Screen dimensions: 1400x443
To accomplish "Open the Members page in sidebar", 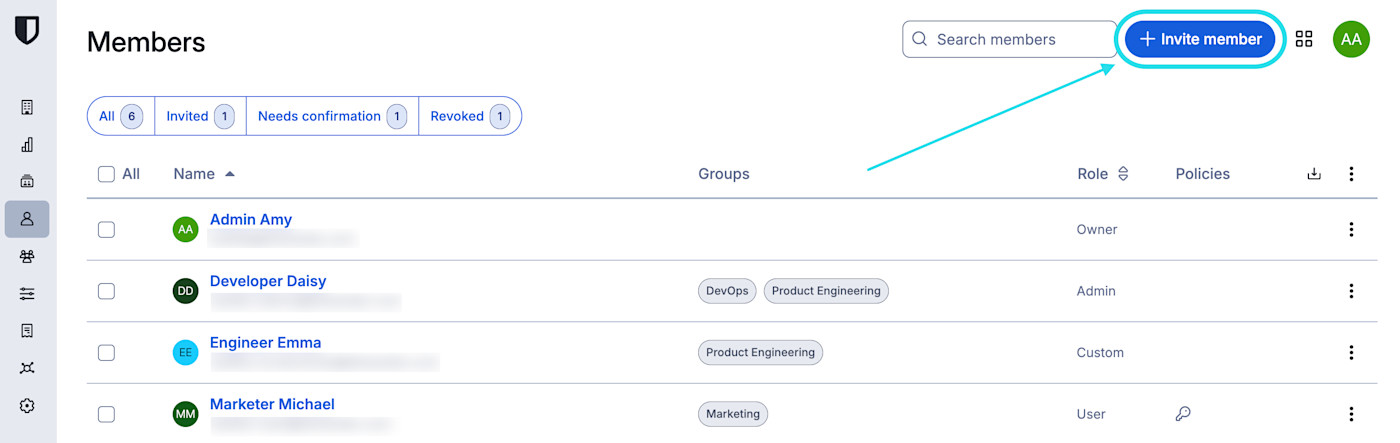I will coord(27,218).
